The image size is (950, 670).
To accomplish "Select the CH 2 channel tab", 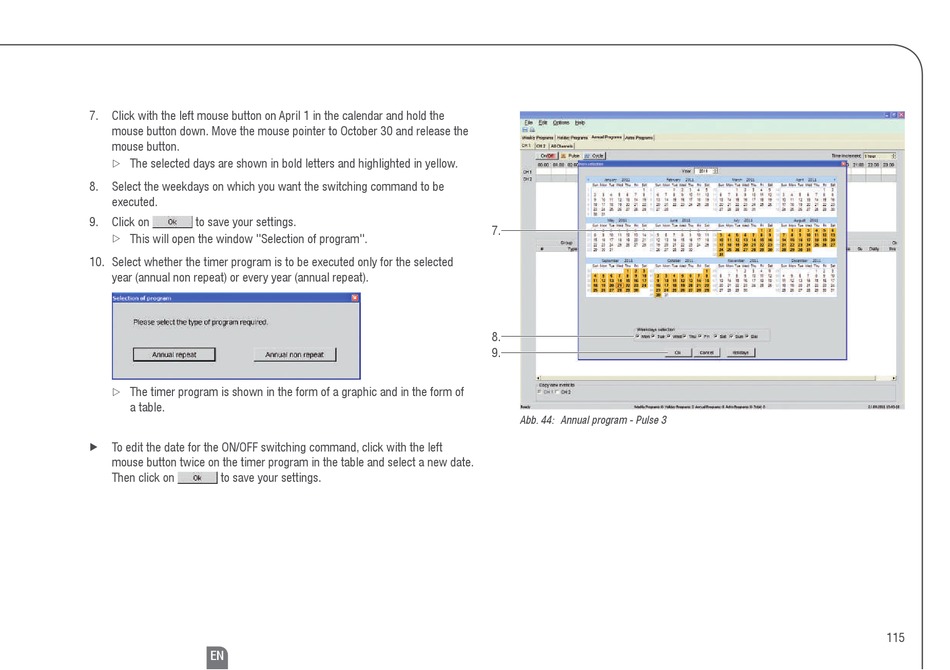I will point(540,145).
